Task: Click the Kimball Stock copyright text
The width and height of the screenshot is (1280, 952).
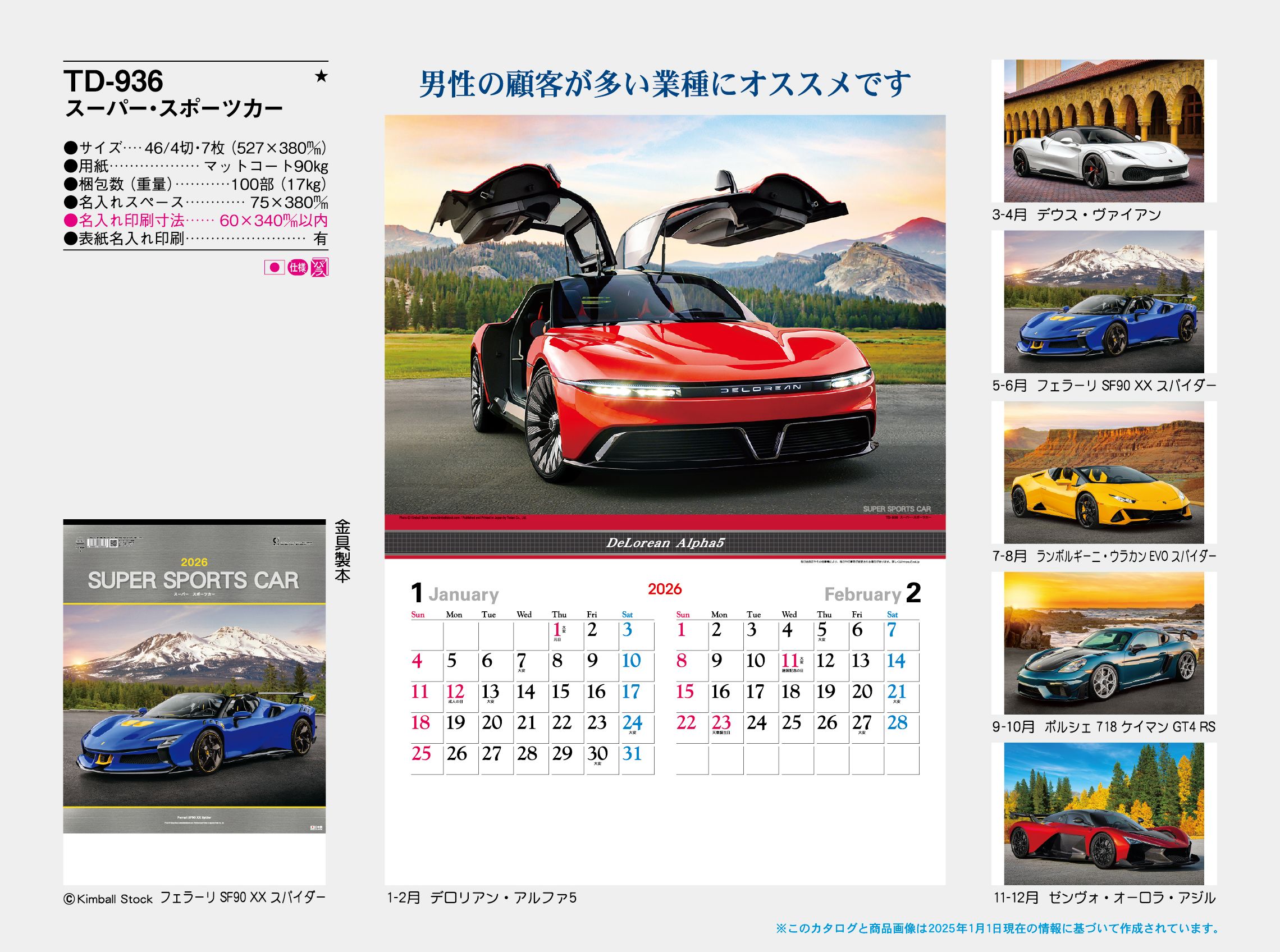Action: tap(108, 899)
